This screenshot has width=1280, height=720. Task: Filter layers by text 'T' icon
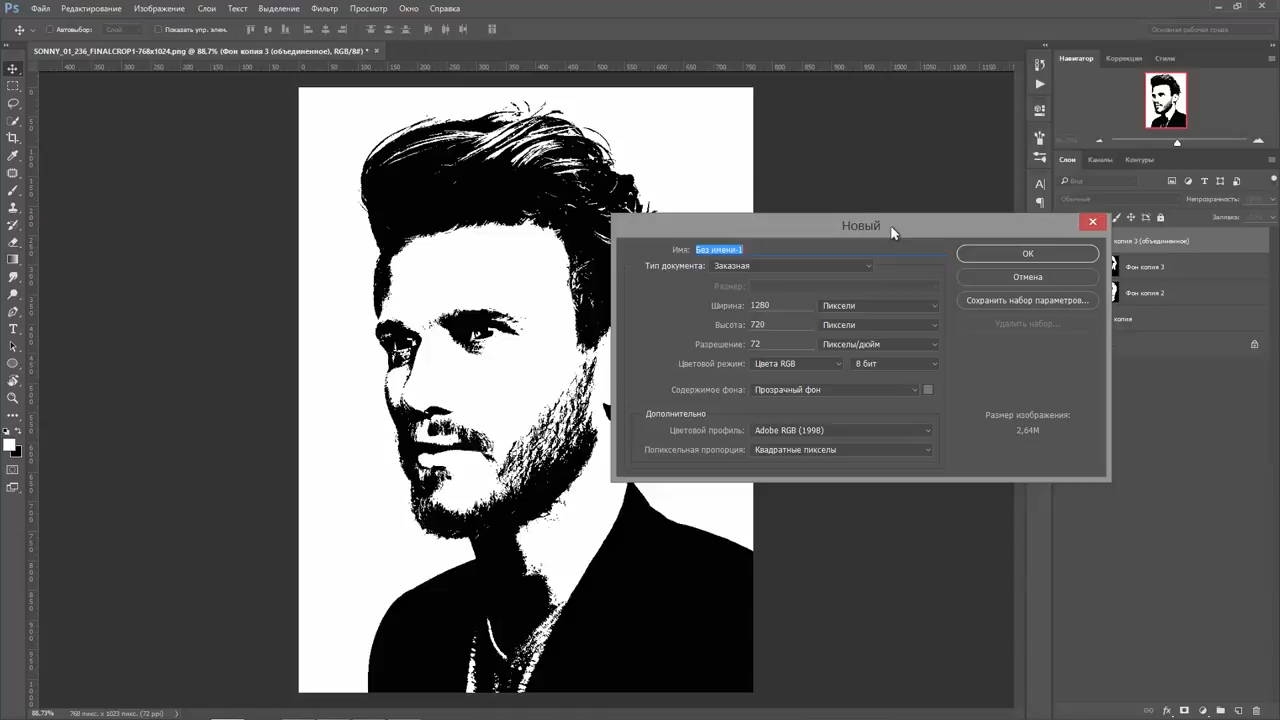[x=1205, y=181]
